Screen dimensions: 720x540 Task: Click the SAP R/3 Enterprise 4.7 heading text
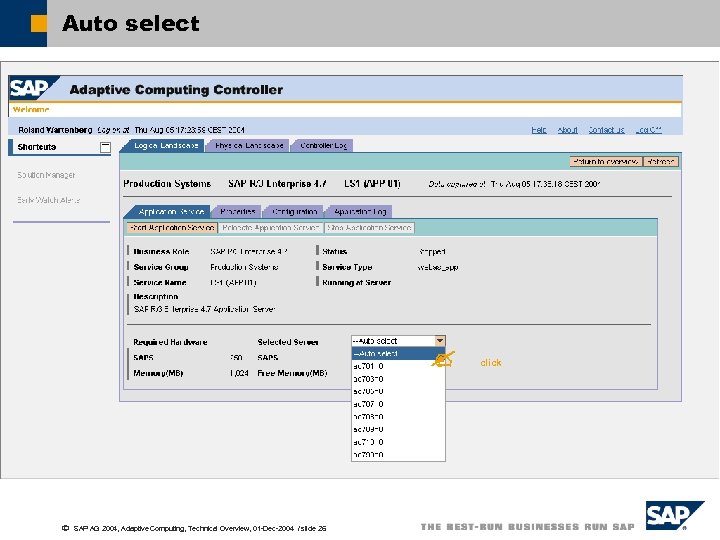(x=277, y=184)
